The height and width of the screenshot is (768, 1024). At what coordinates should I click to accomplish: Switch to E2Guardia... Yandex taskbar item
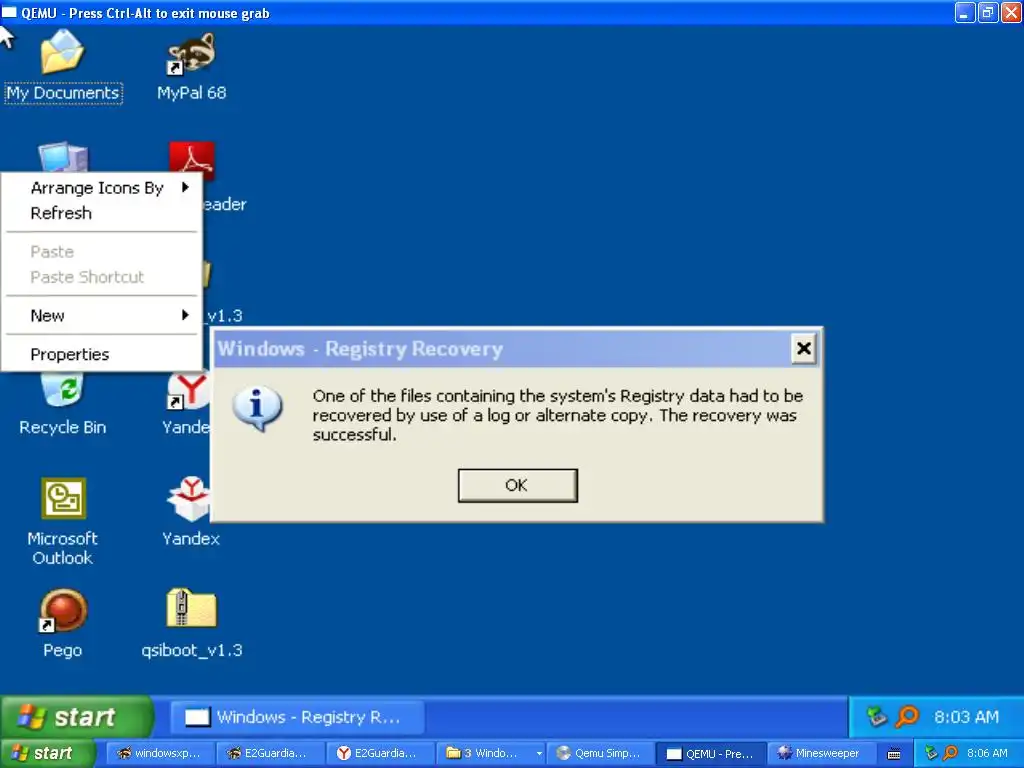click(x=379, y=753)
